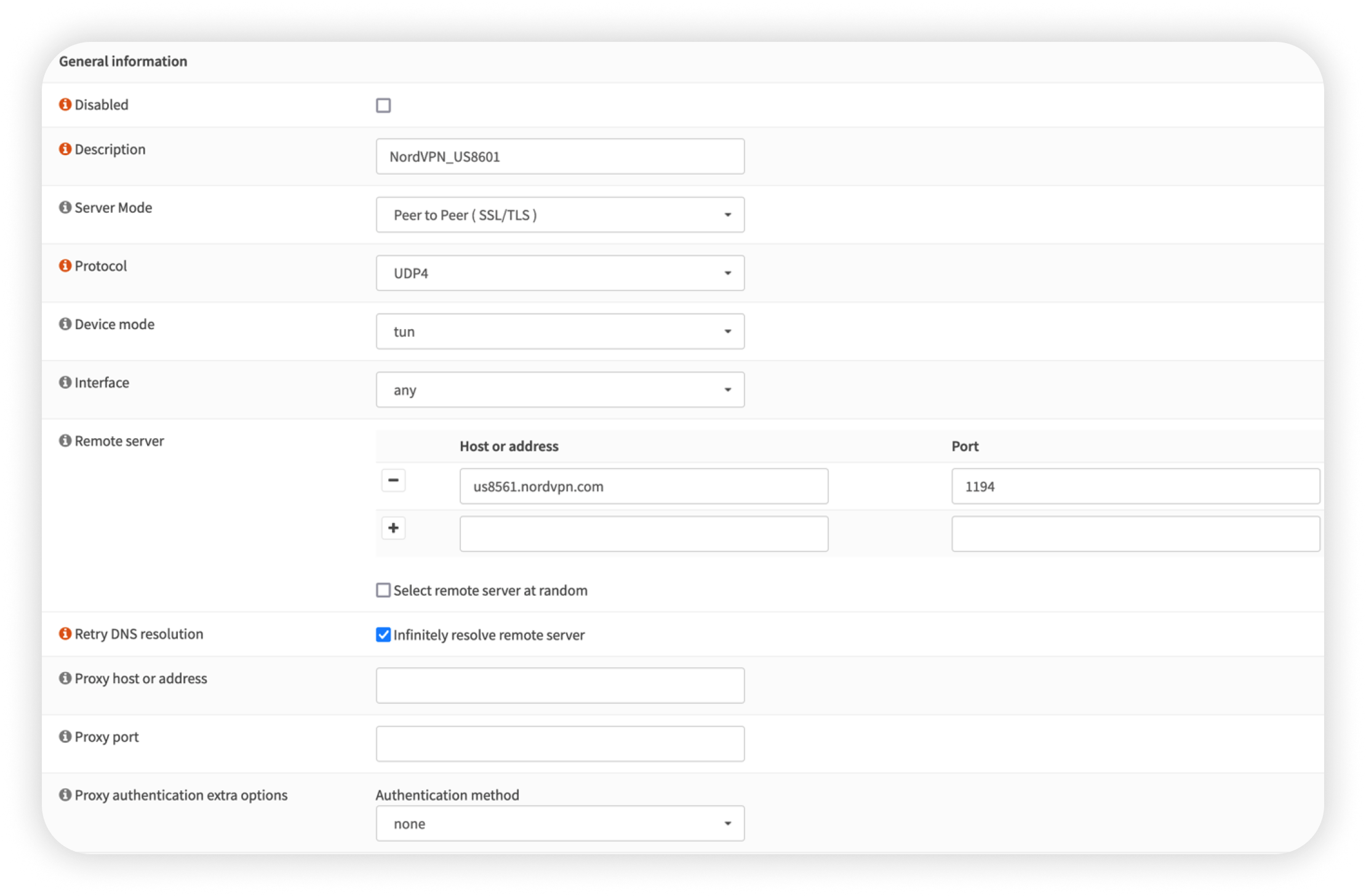Expand the Protocol UDP4 dropdown
Image resolution: width=1366 pixels, height=896 pixels.
[560, 273]
